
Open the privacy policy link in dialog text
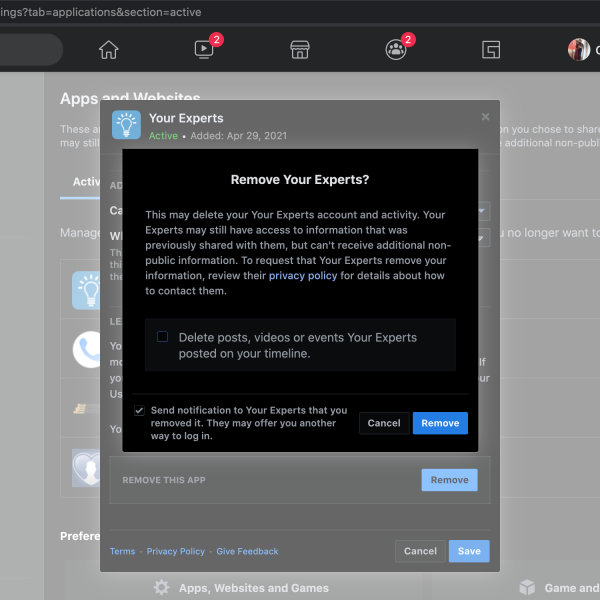point(303,276)
